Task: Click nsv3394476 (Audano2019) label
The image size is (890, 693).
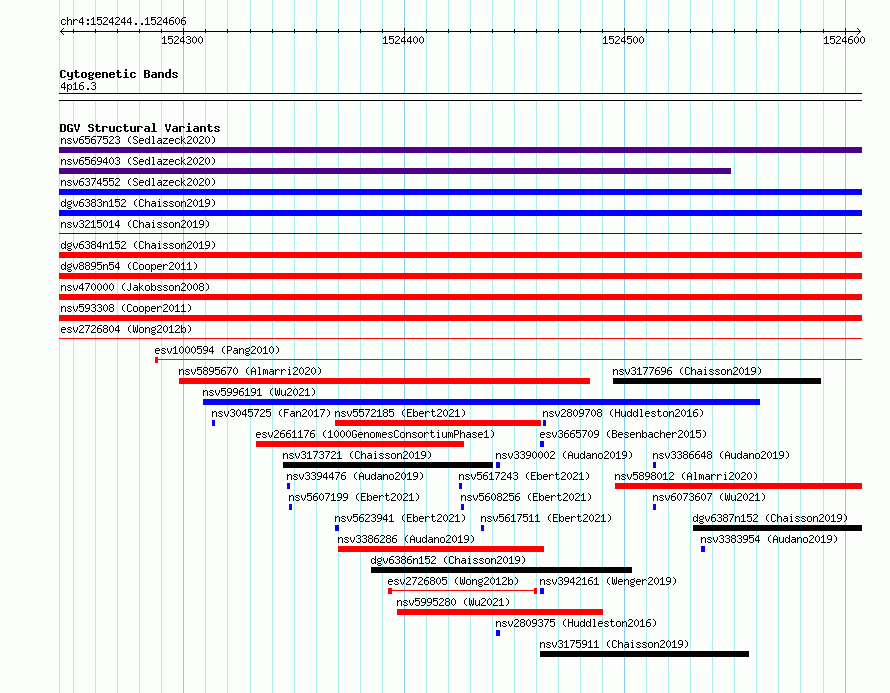Action: coord(355,476)
